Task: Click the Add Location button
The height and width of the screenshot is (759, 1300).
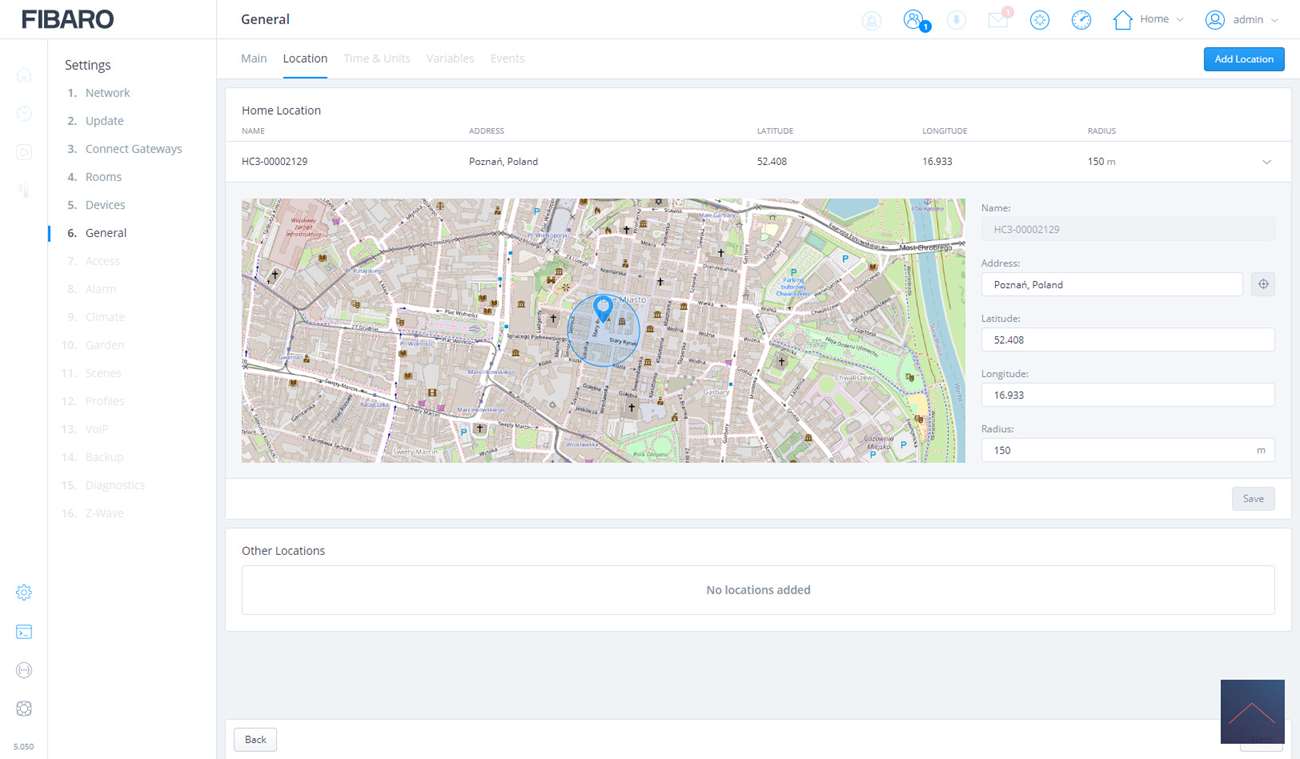Action: coord(1243,59)
